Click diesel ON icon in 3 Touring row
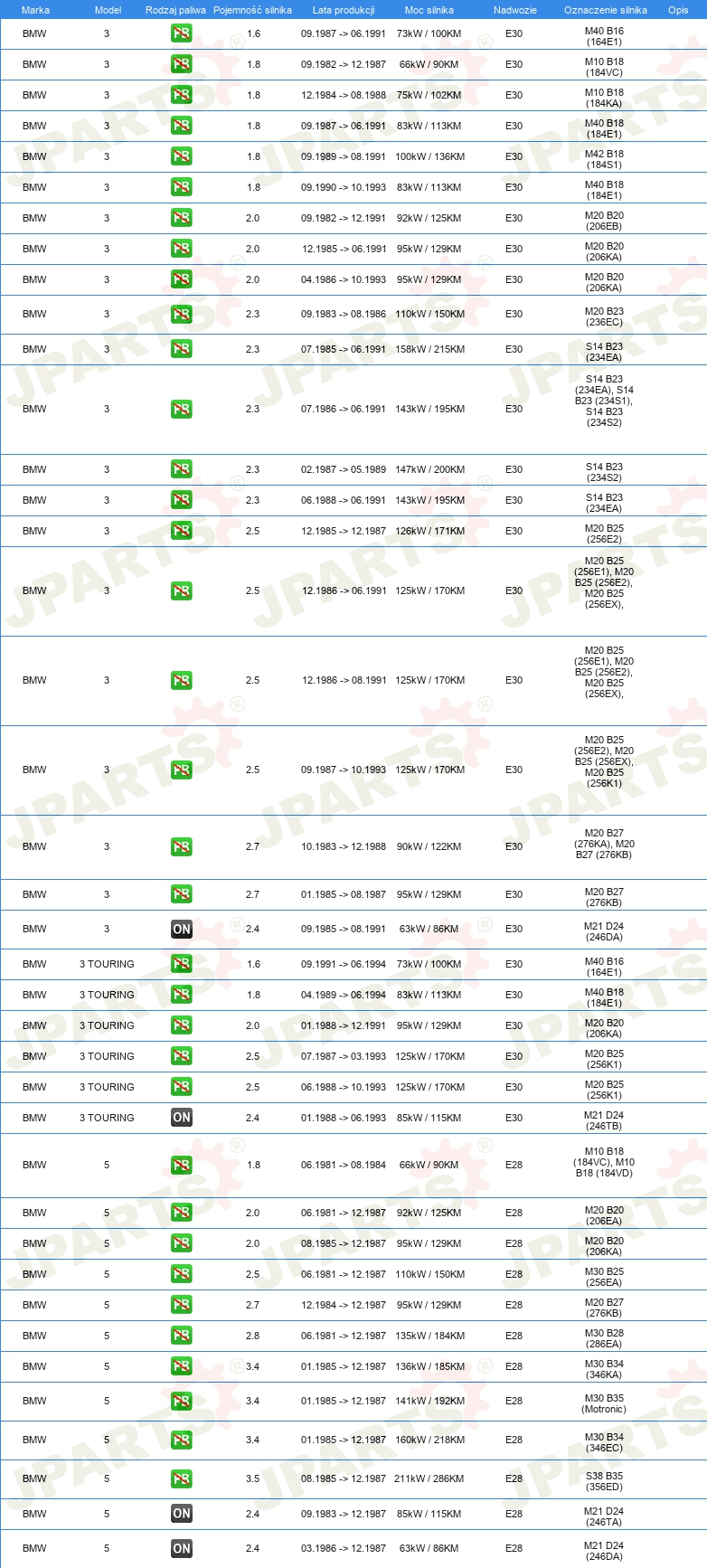The height and width of the screenshot is (1568, 707). tap(182, 1118)
